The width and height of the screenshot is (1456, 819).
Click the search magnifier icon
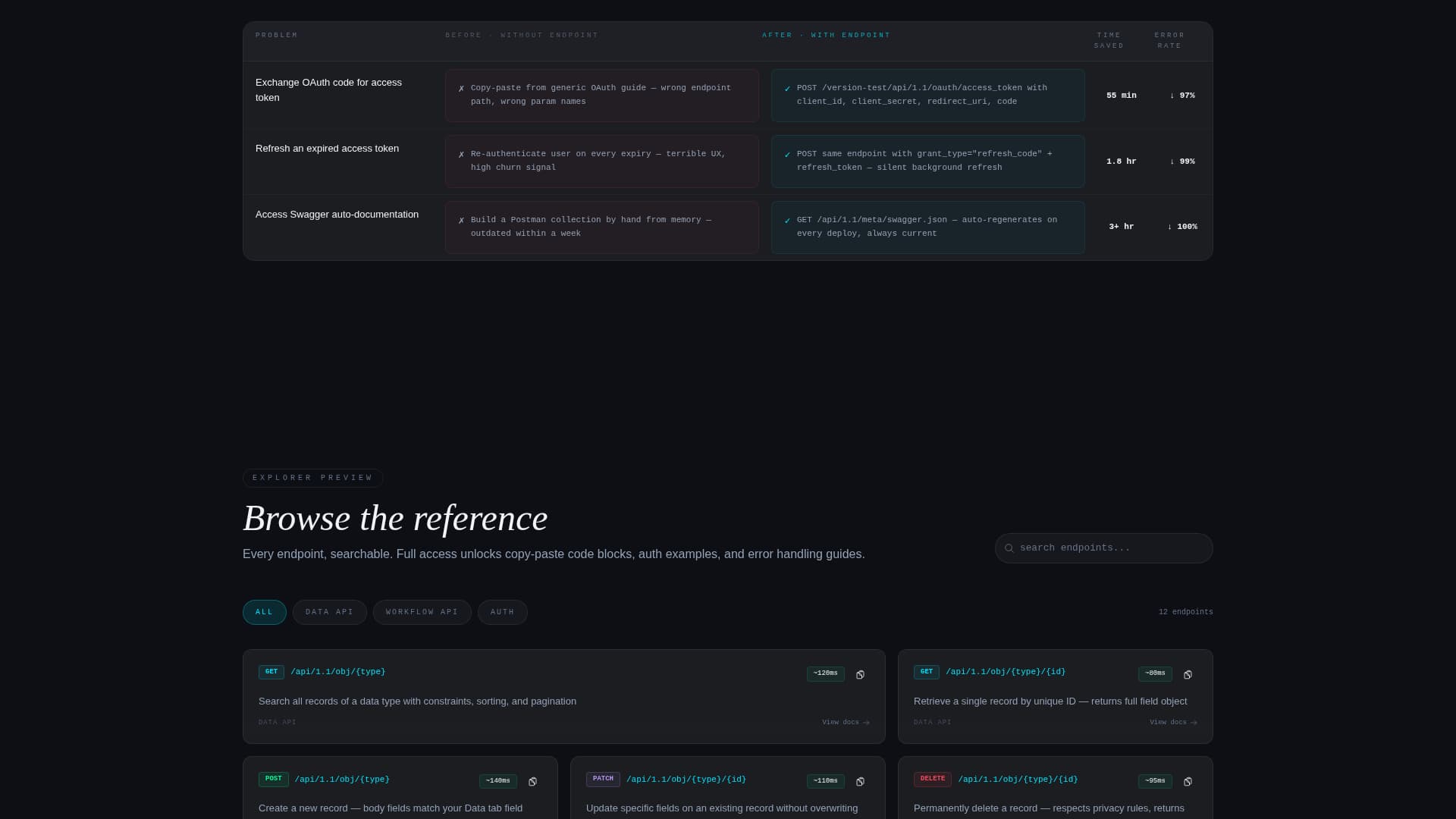[1009, 548]
